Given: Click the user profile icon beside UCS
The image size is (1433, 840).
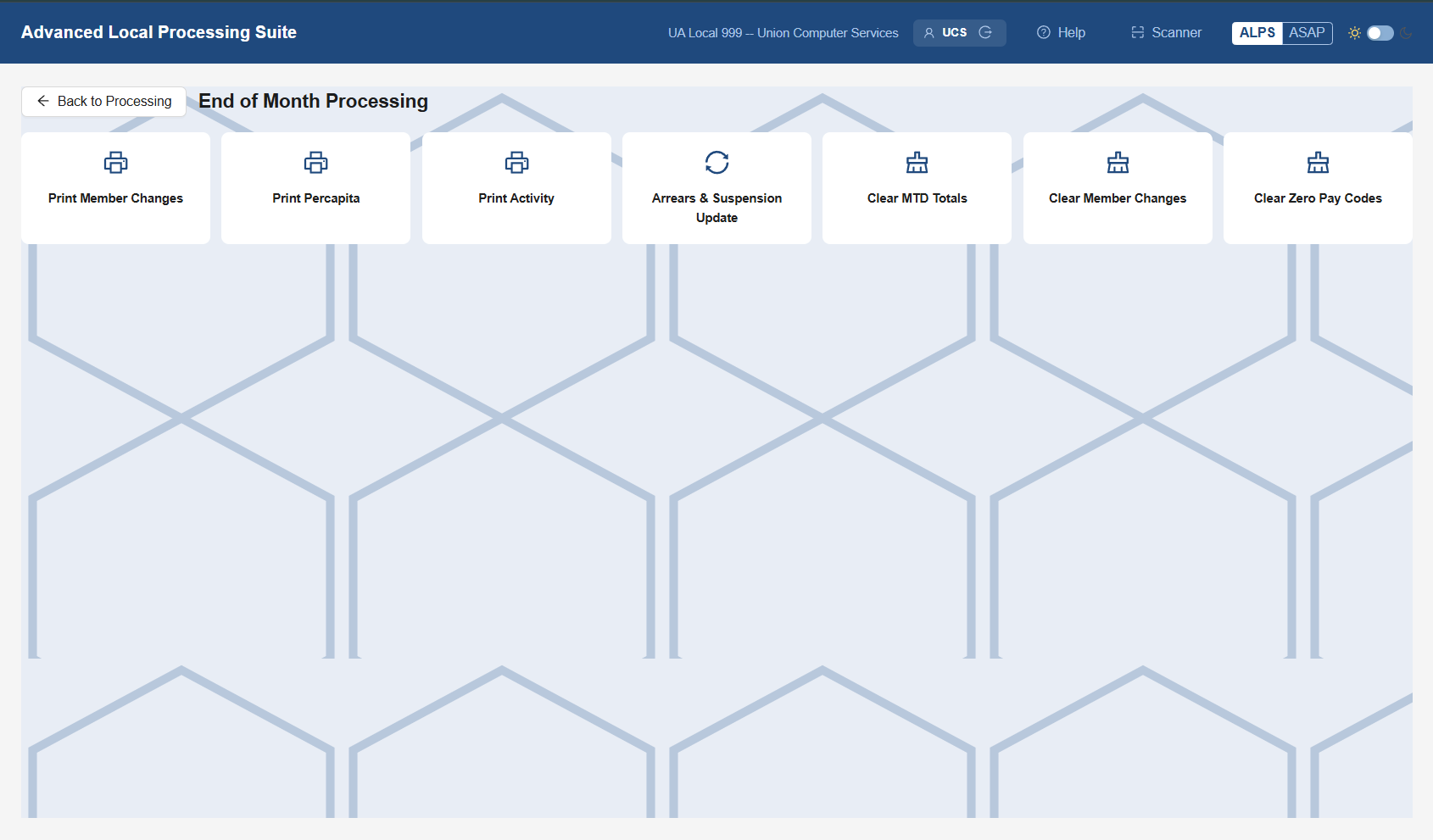Looking at the screenshot, I should coord(928,33).
